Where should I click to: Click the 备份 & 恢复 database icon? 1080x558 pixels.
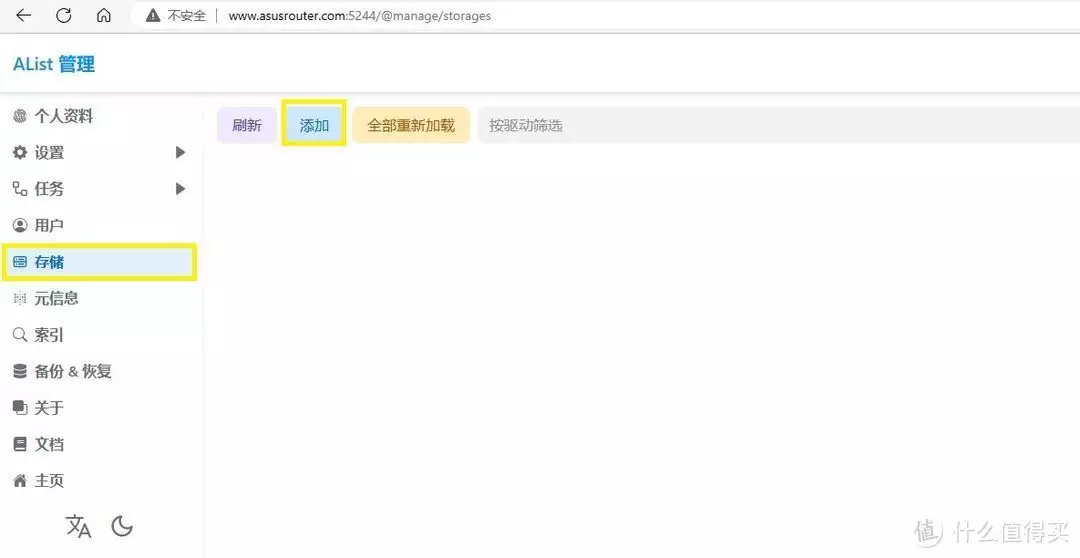(x=20, y=371)
